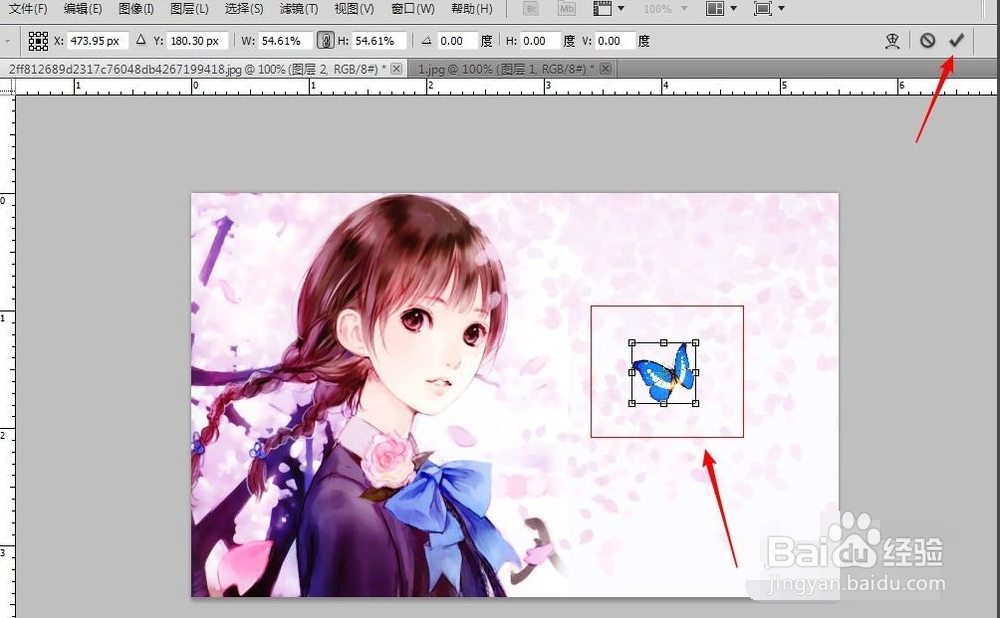The width and height of the screenshot is (1000, 618).
Task: Click the bottom-middle transform handle of butterfly
Action: tap(663, 403)
